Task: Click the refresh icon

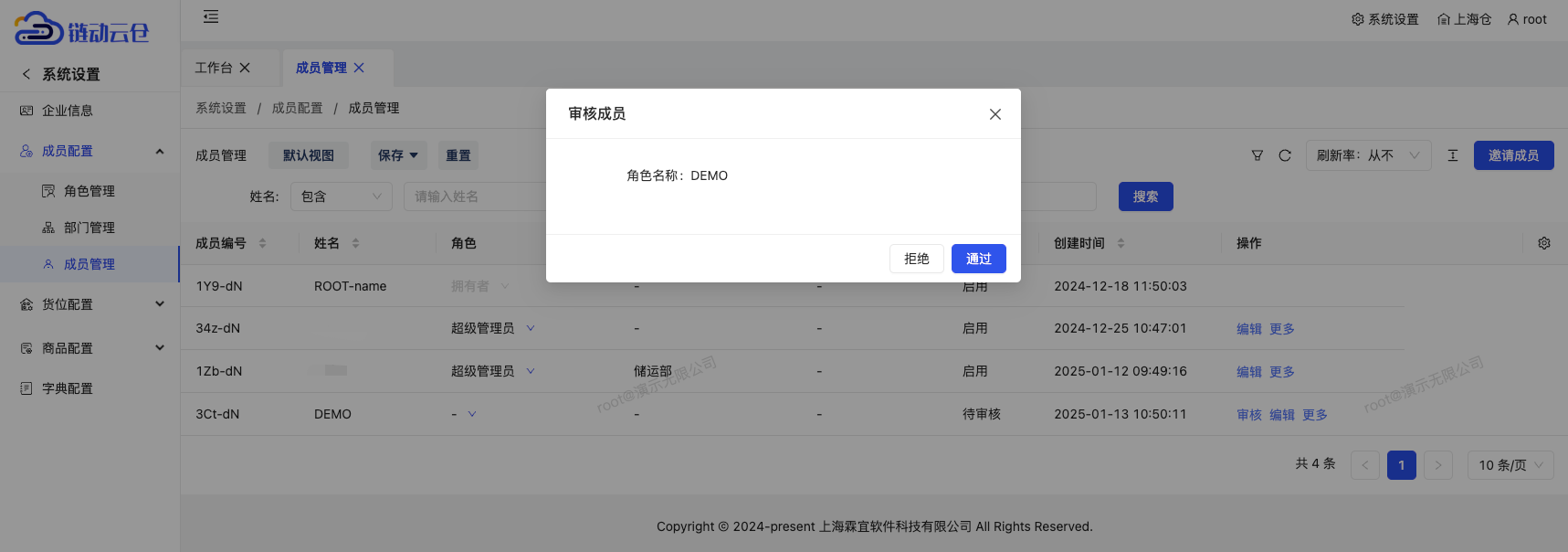Action: click(x=1285, y=155)
